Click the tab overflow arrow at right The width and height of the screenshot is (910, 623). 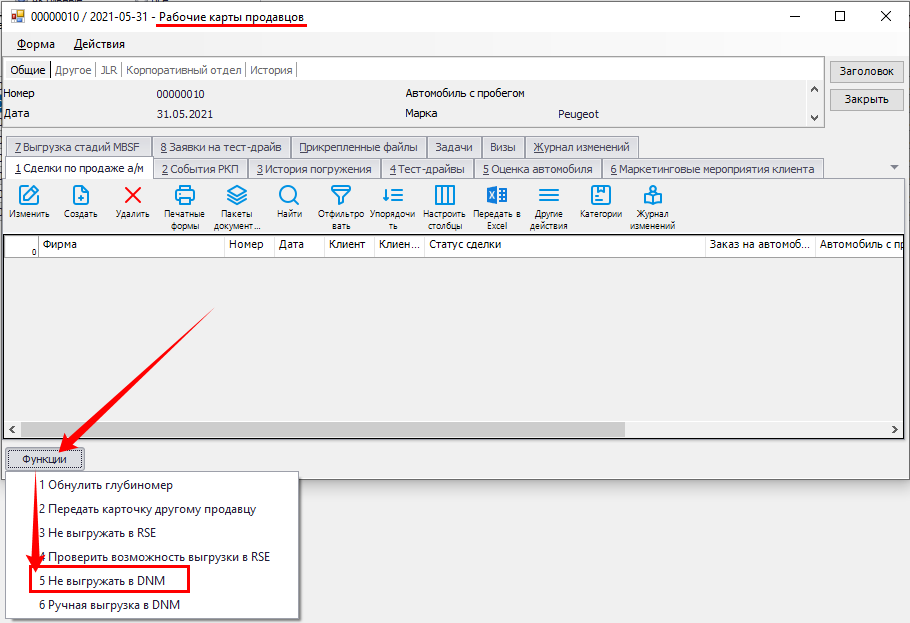pos(893,167)
